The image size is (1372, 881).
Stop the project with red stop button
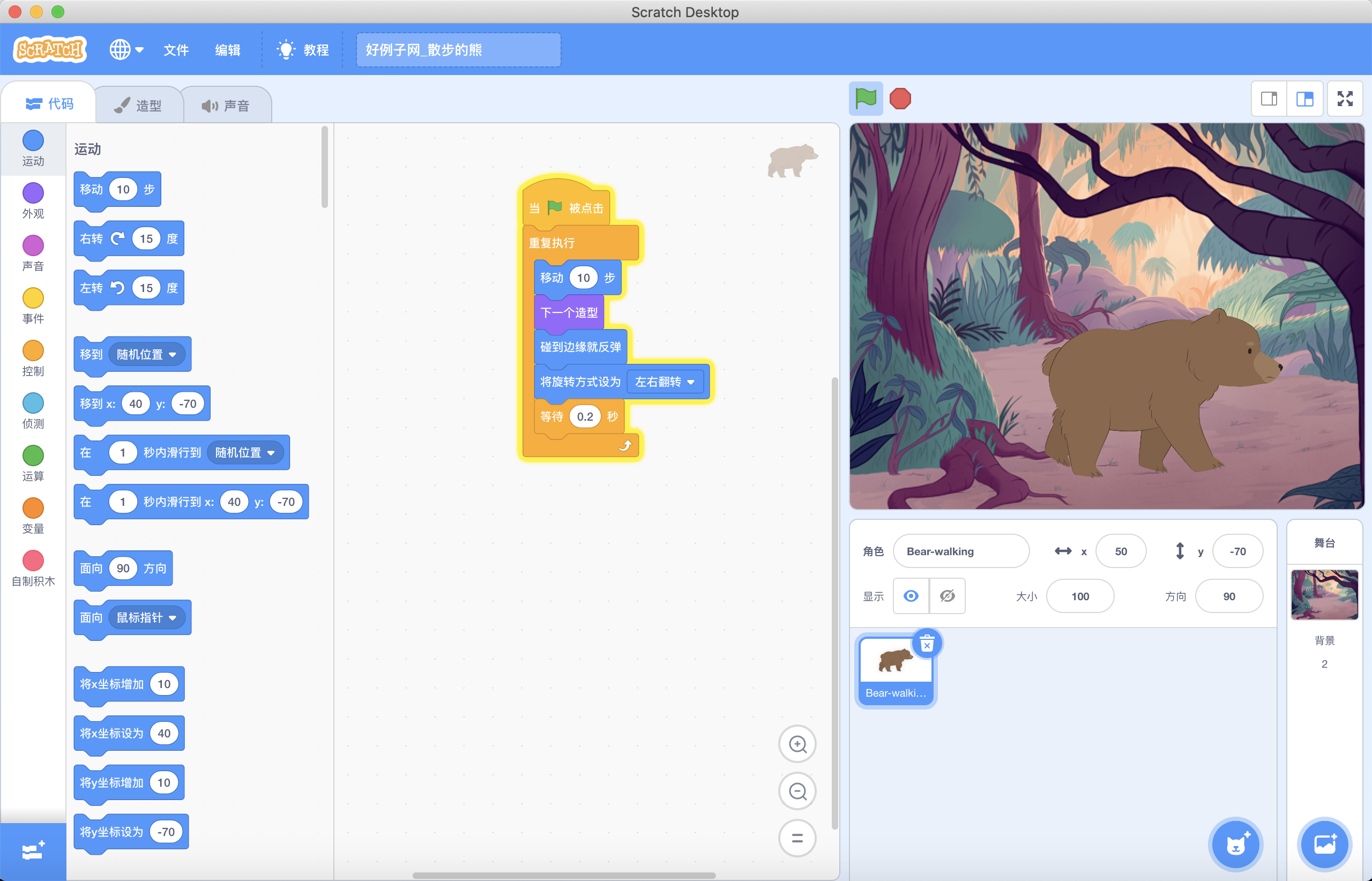coord(900,99)
